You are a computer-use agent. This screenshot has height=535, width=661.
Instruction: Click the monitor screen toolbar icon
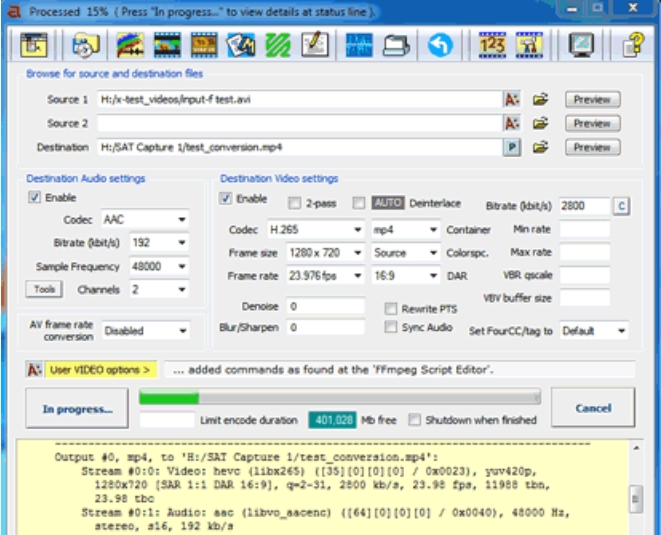coord(581,45)
